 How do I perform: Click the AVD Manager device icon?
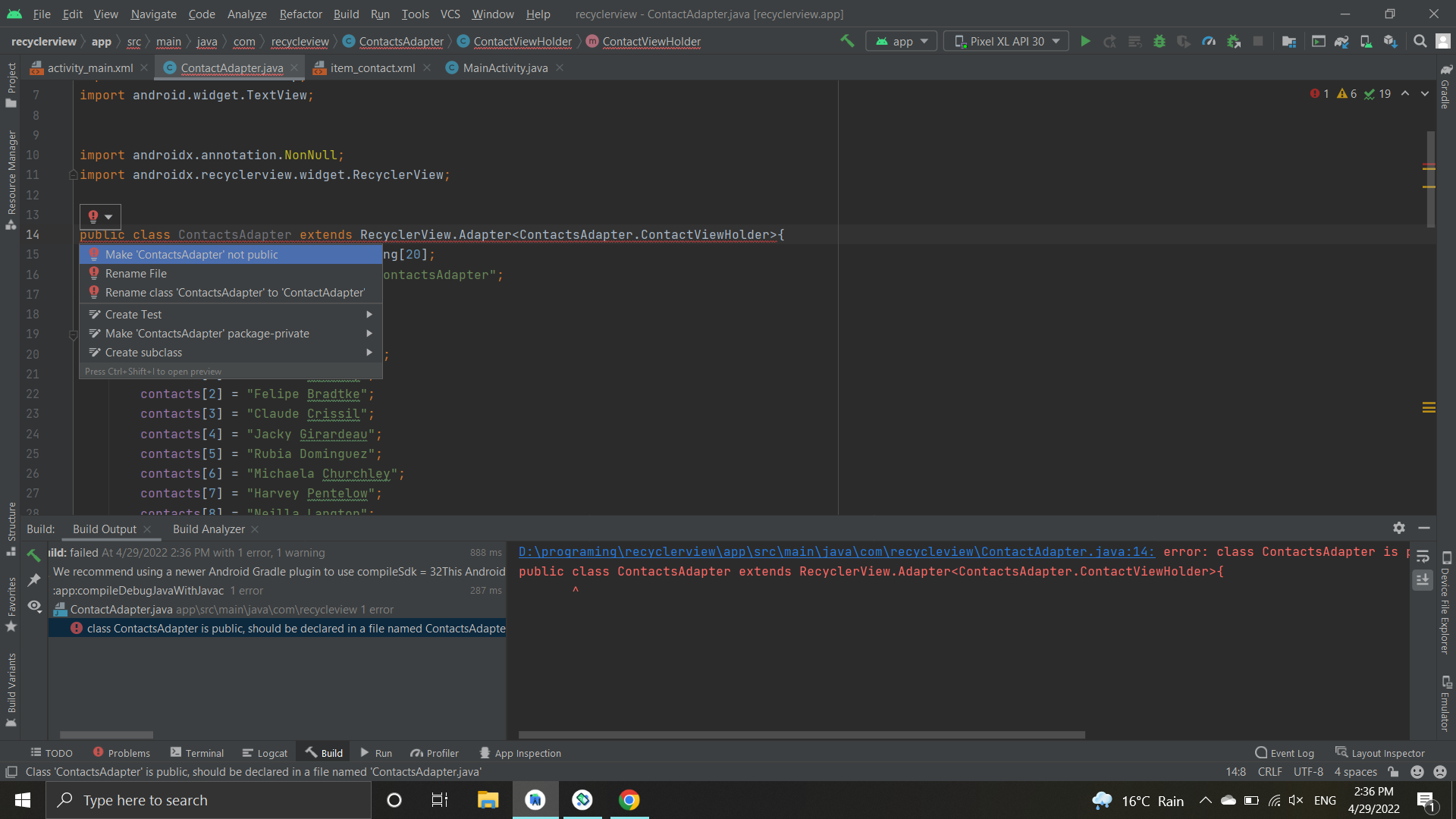point(1366,42)
